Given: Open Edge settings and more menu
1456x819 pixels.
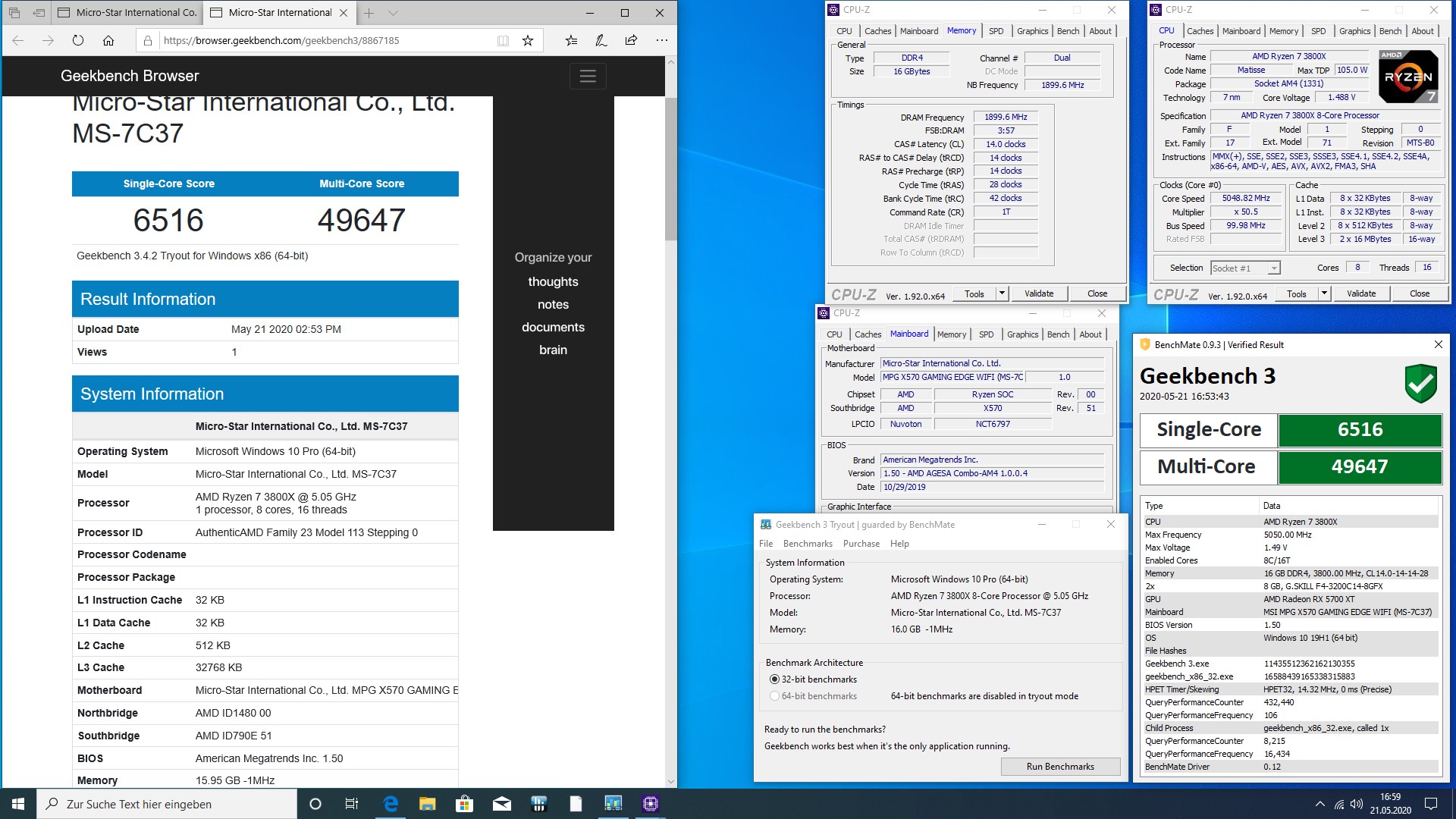Looking at the screenshot, I should (661, 40).
